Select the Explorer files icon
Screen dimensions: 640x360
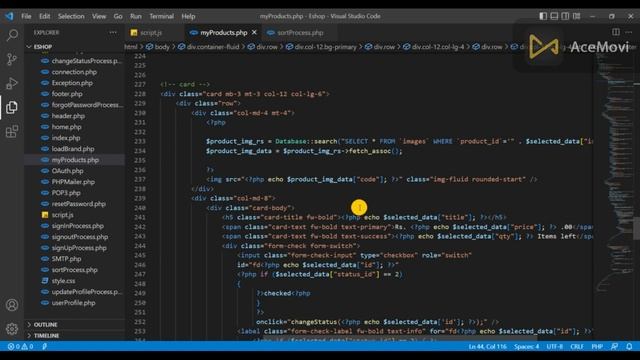pos(12,107)
